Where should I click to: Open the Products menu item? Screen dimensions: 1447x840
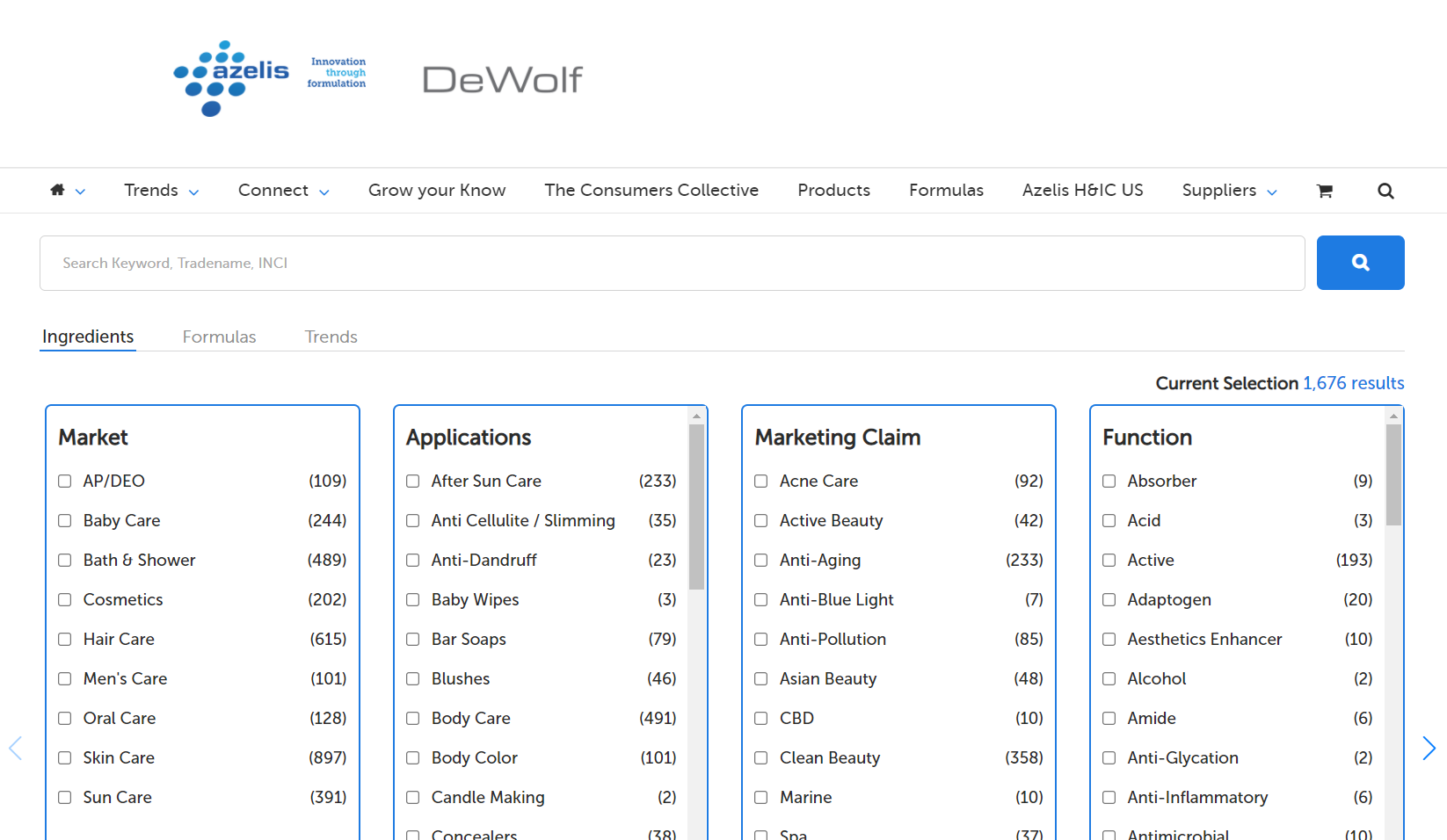pyautogui.click(x=833, y=191)
